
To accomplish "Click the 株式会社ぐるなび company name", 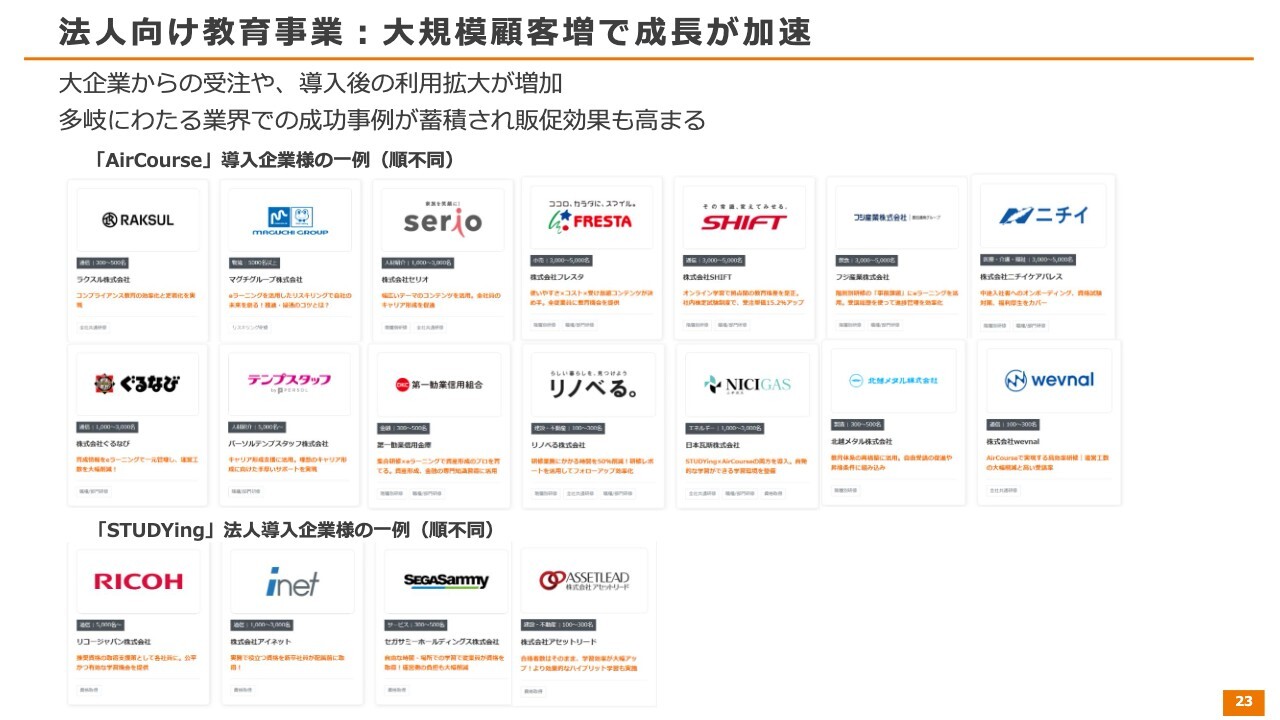I will (104, 443).
